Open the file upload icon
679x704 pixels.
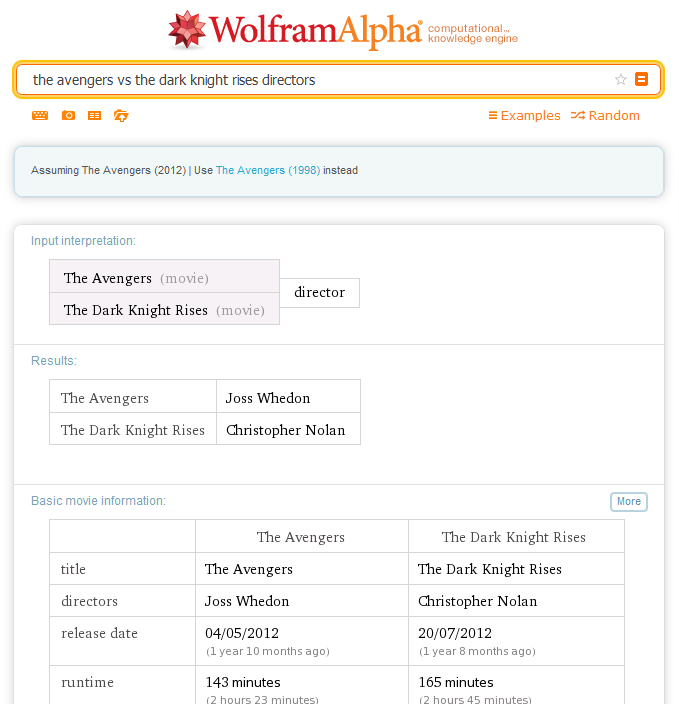[x=121, y=115]
